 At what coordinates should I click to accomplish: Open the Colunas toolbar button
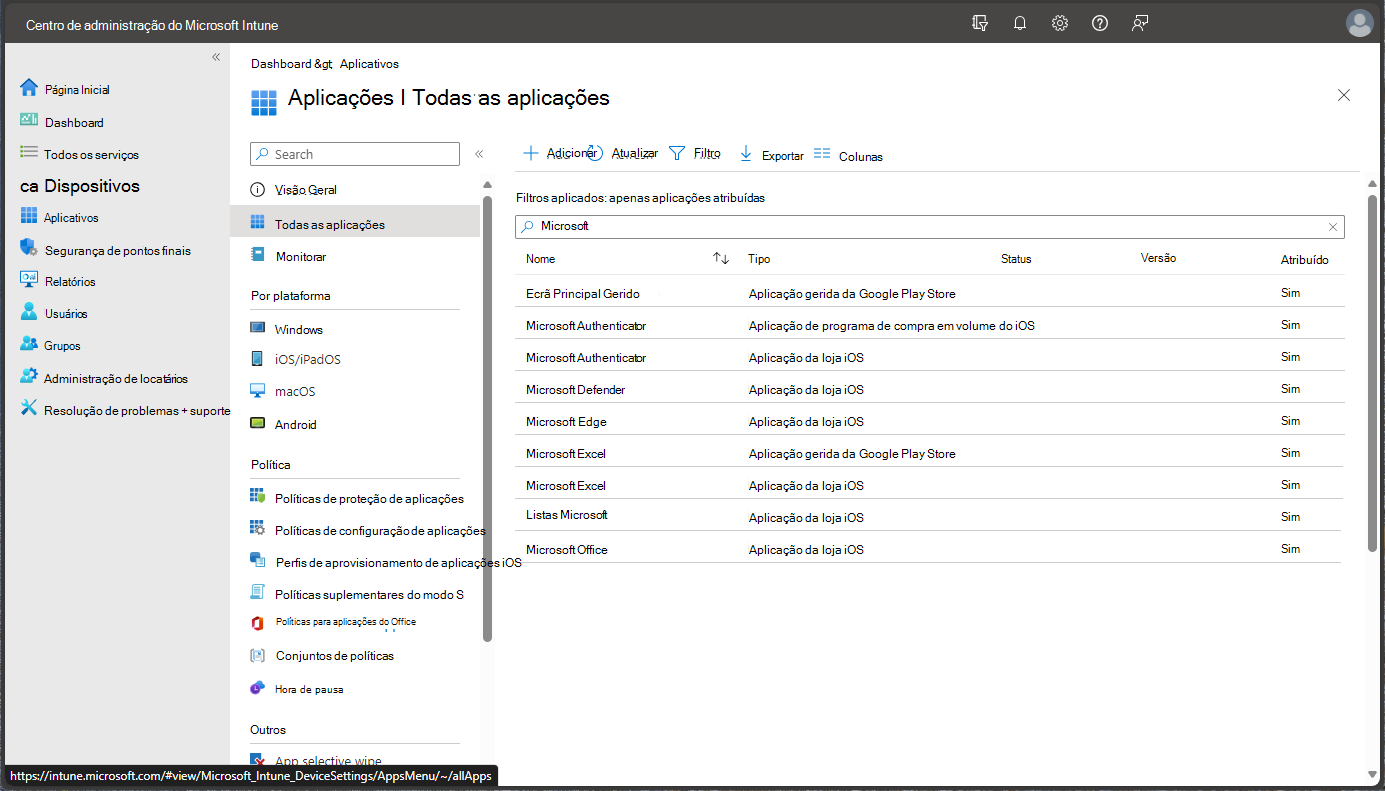click(848, 155)
